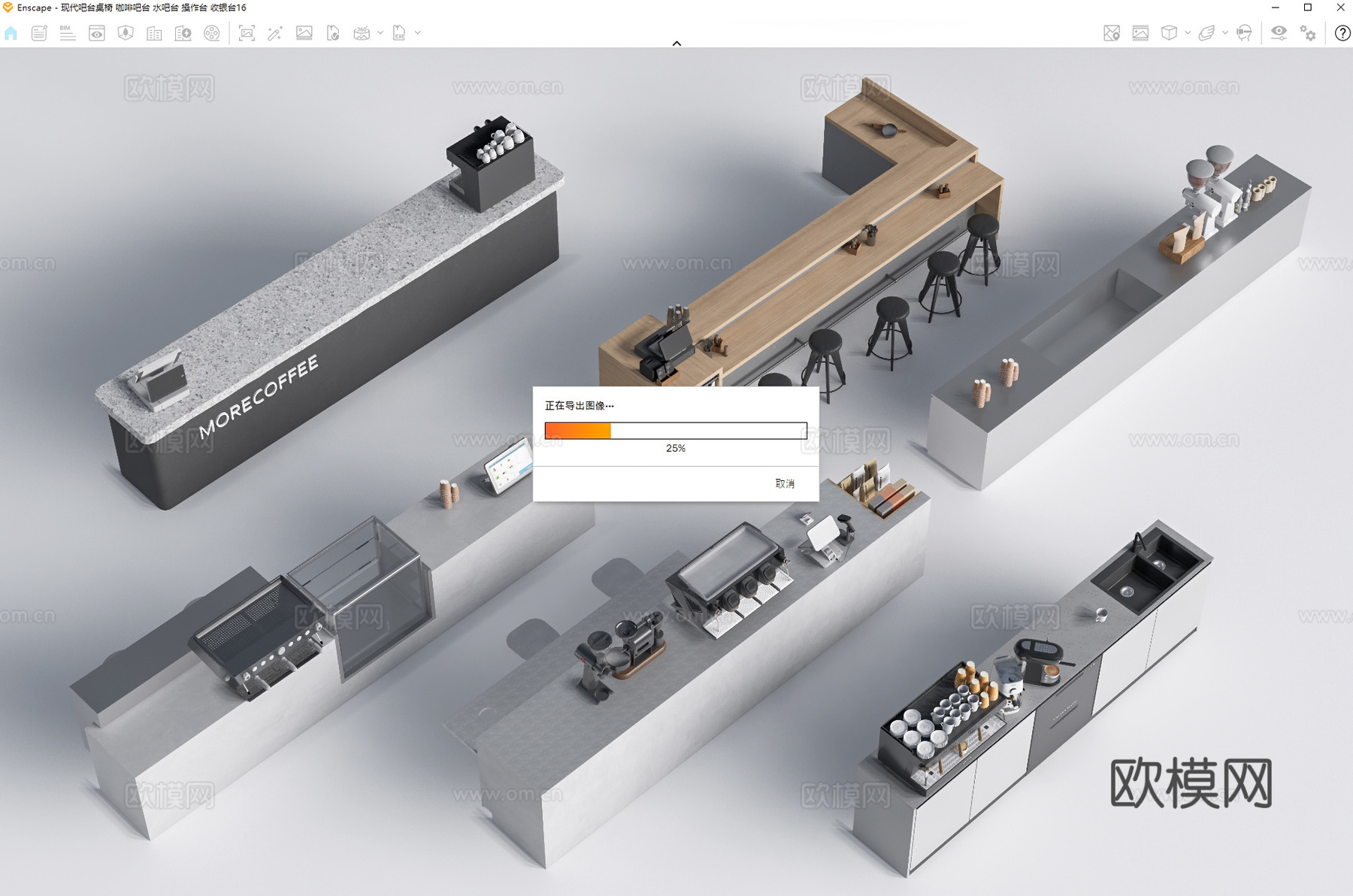This screenshot has width=1353, height=896.
Task: Expand the cube view mode dropdown
Action: pos(1188,33)
